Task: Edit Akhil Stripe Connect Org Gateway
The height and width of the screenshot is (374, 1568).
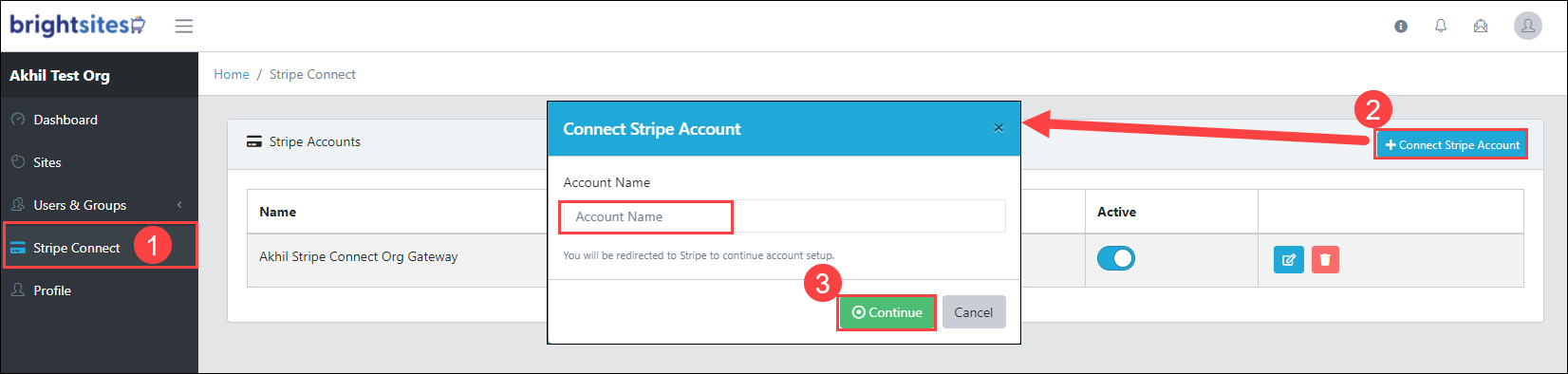Action: coord(1288,259)
